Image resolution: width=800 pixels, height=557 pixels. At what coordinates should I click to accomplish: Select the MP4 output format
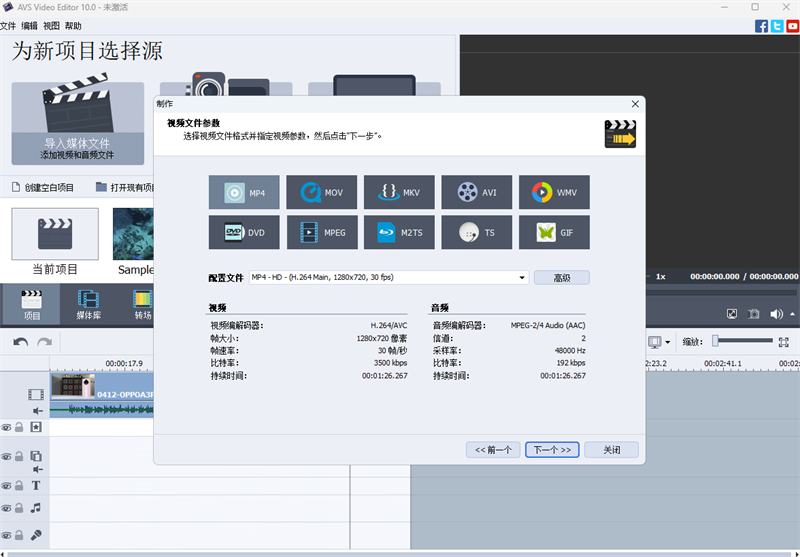click(x=244, y=192)
